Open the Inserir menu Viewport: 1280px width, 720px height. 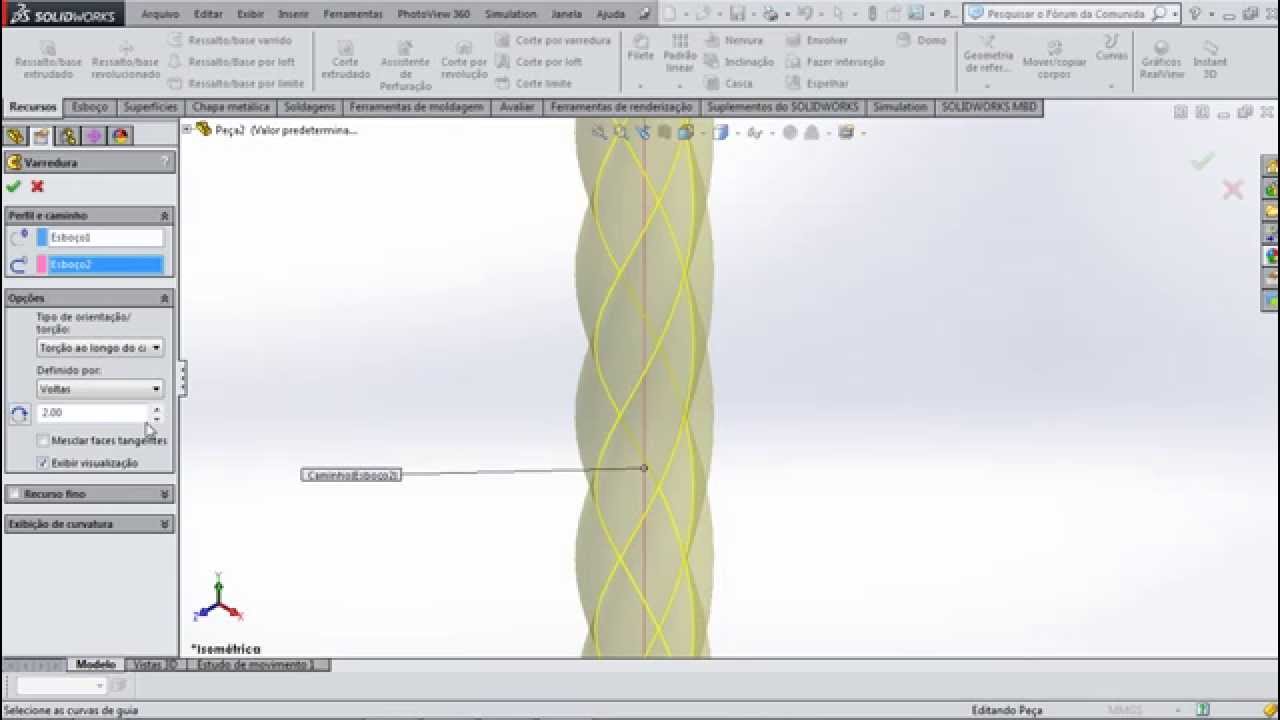[x=293, y=14]
